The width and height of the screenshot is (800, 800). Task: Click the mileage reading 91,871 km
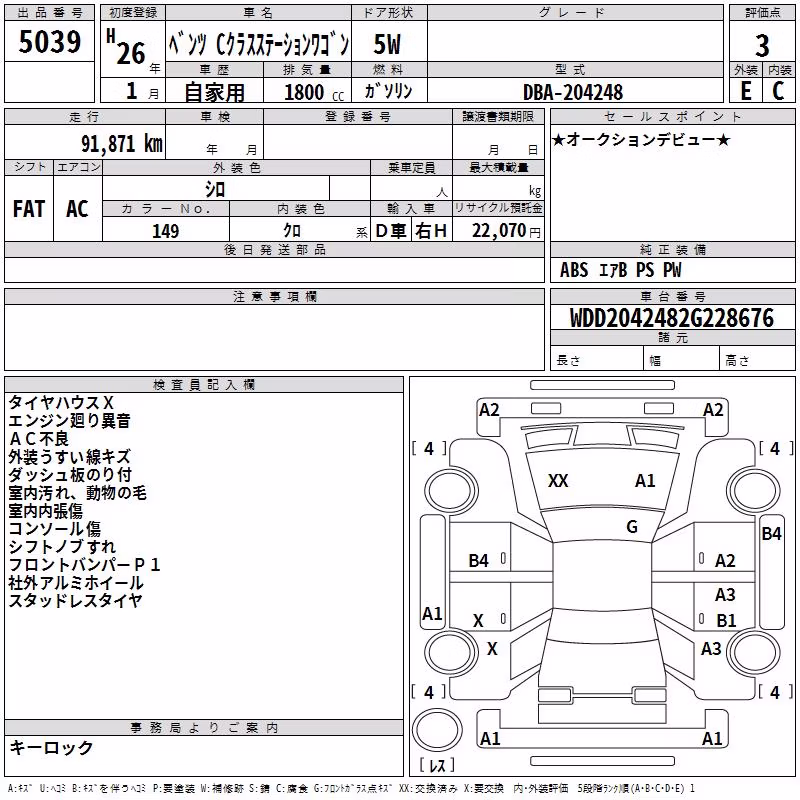coord(121,144)
